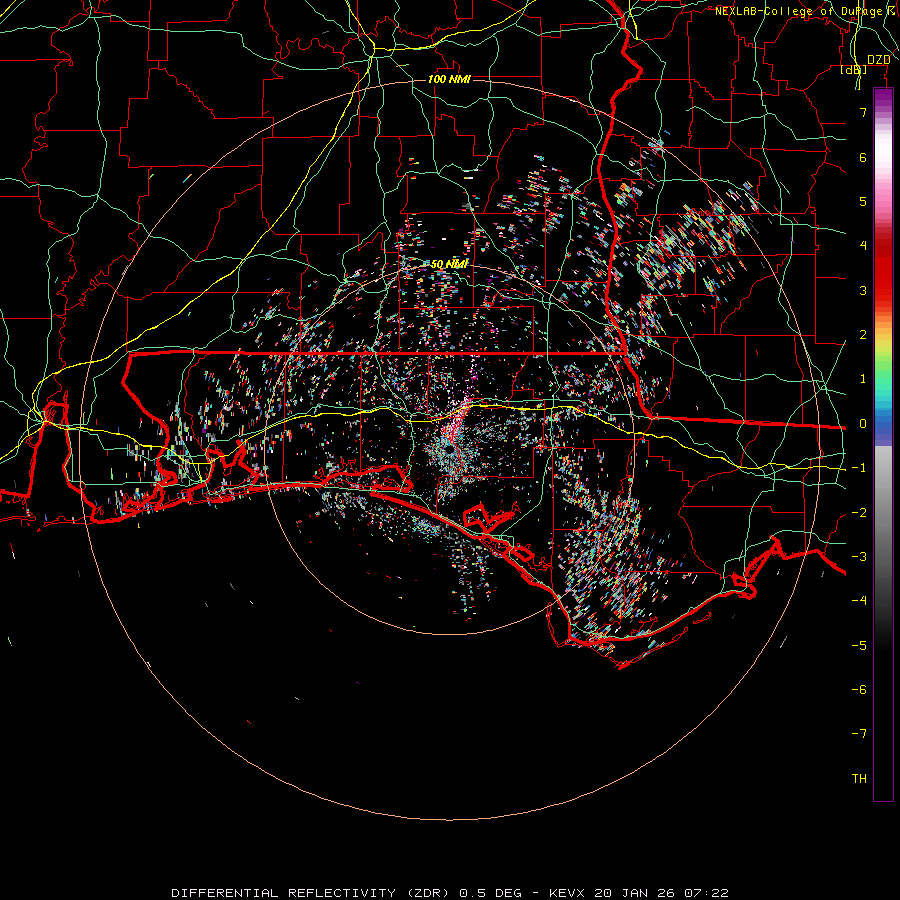This screenshot has width=900, height=900.
Task: Click the 1 dB value on color scale
Action: coord(863,379)
